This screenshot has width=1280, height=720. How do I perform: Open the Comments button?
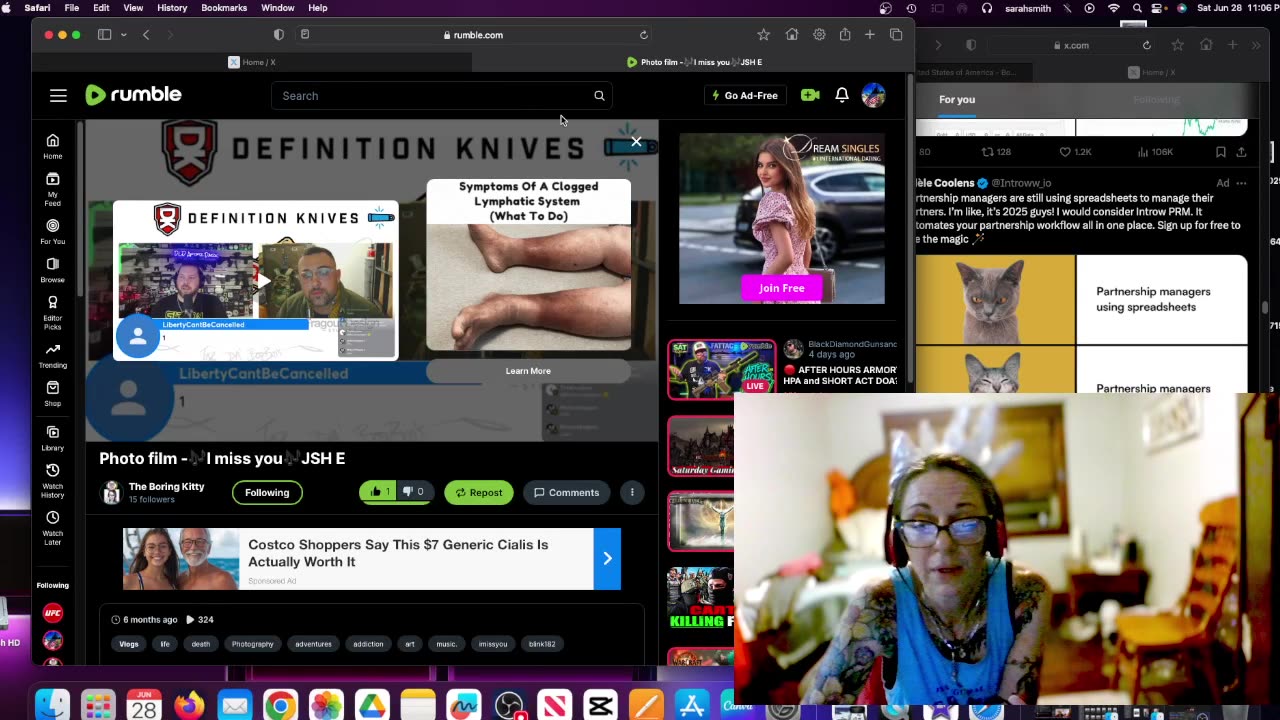566,492
